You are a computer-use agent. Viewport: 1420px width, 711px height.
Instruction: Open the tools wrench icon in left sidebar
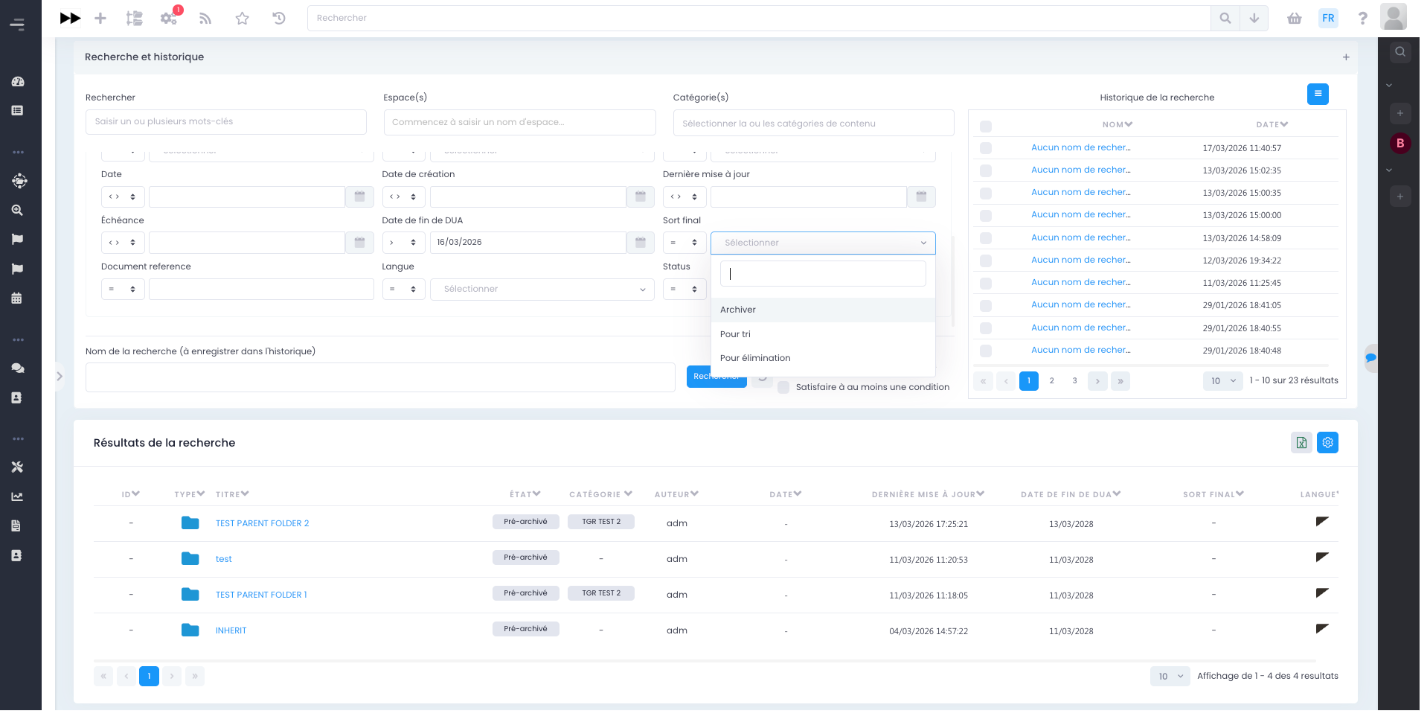tap(17, 467)
